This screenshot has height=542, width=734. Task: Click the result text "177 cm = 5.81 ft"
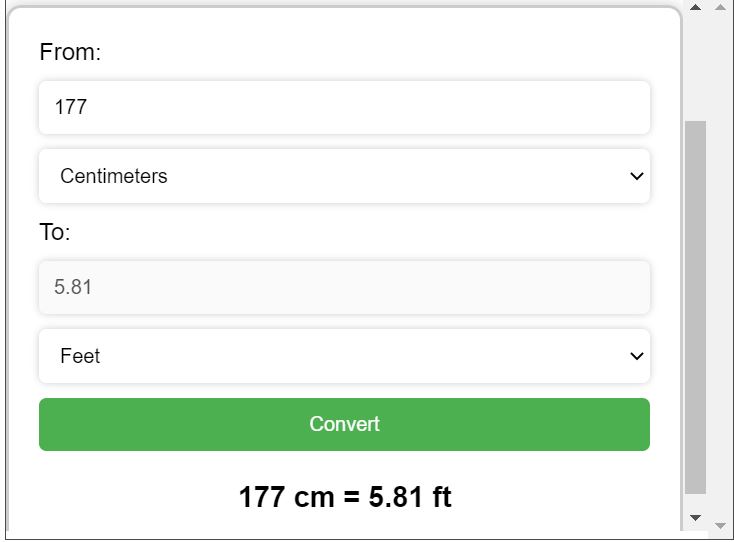tap(345, 497)
